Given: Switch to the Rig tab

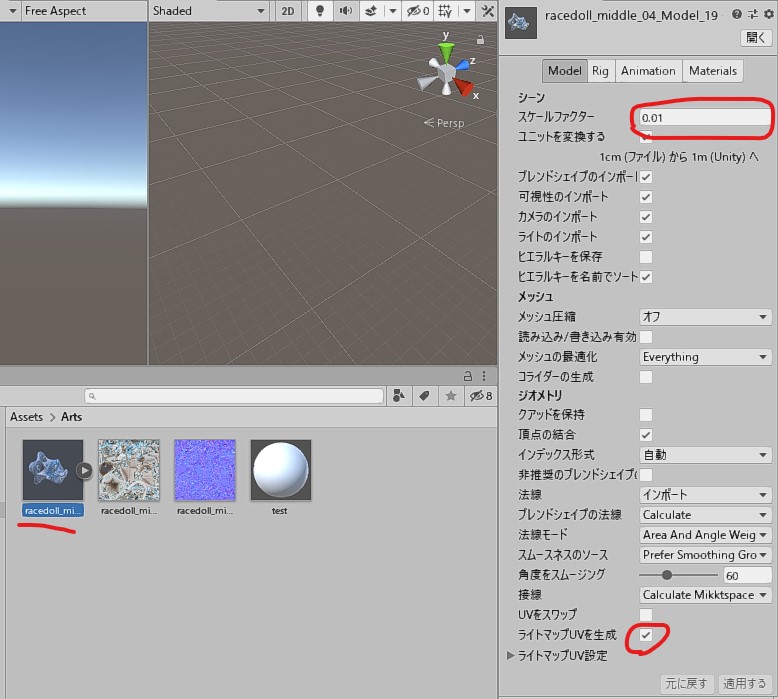Looking at the screenshot, I should point(600,71).
